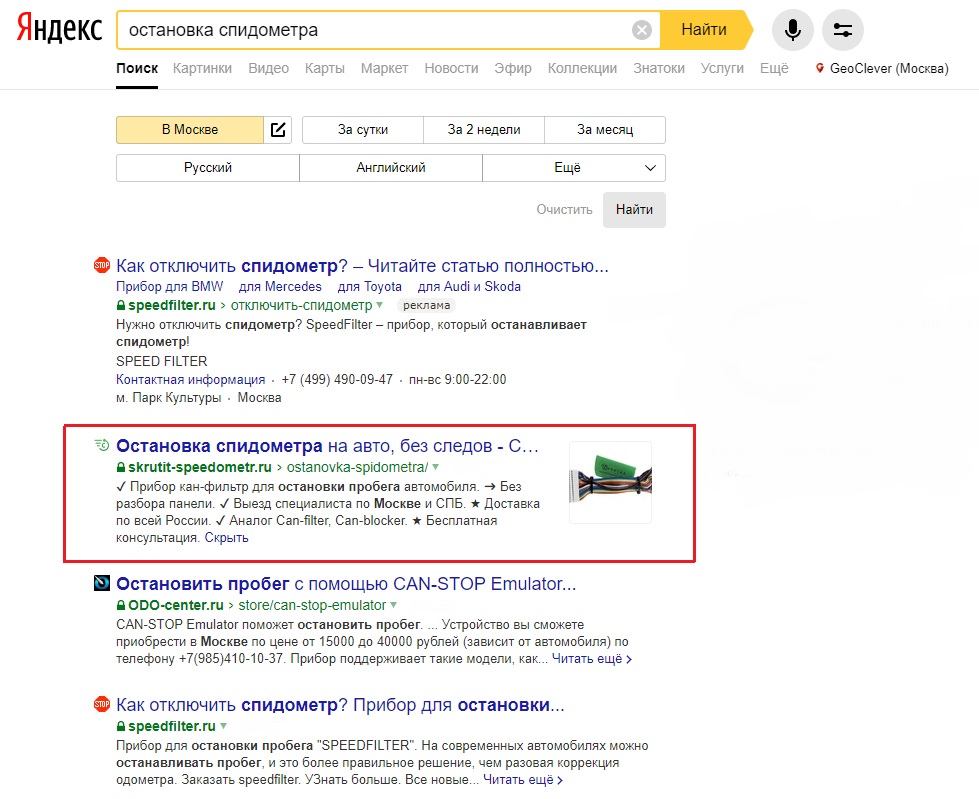Click lock icon beside skrutit-speedometr.ru

[121, 468]
